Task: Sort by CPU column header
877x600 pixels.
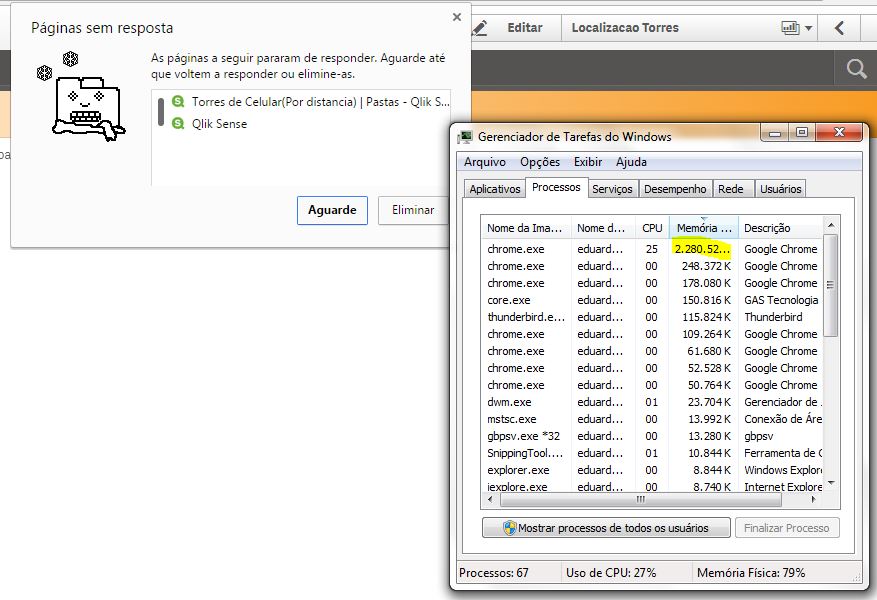Action: tap(652, 228)
